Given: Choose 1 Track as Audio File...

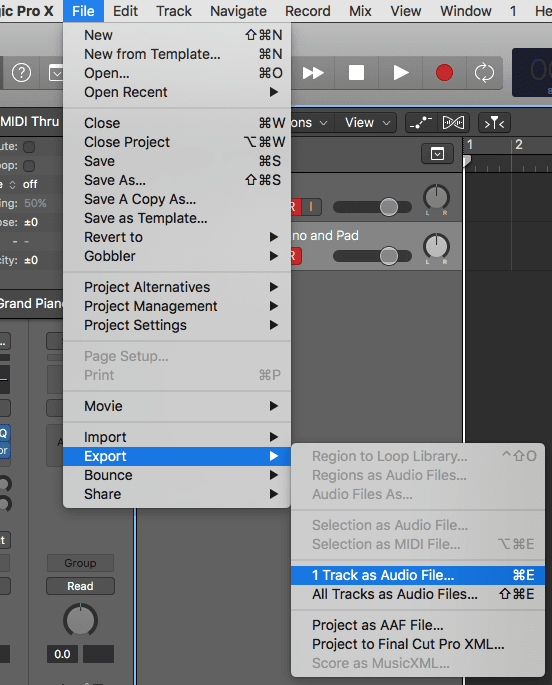Looking at the screenshot, I should 418,575.
